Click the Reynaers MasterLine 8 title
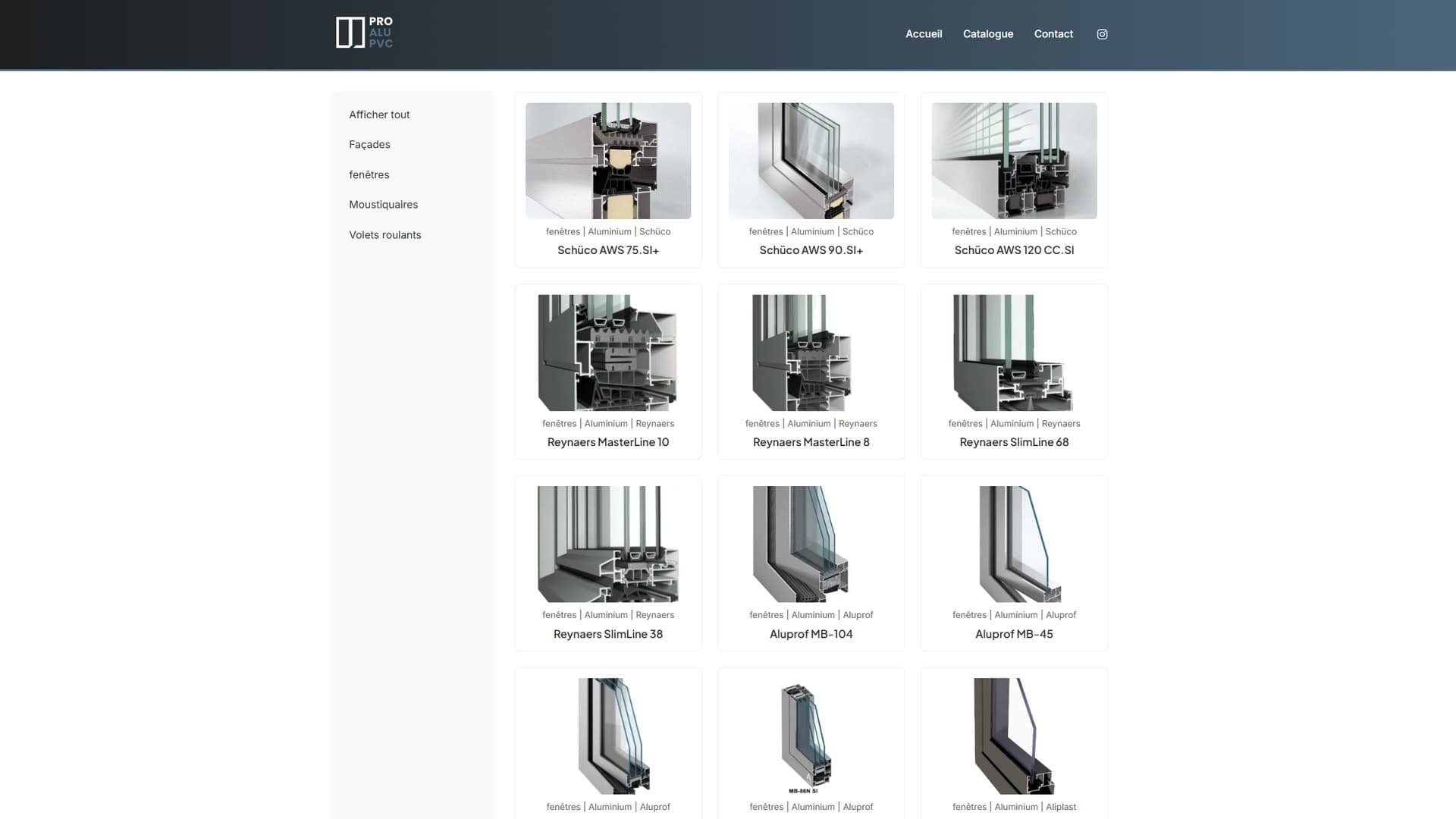 click(x=811, y=442)
